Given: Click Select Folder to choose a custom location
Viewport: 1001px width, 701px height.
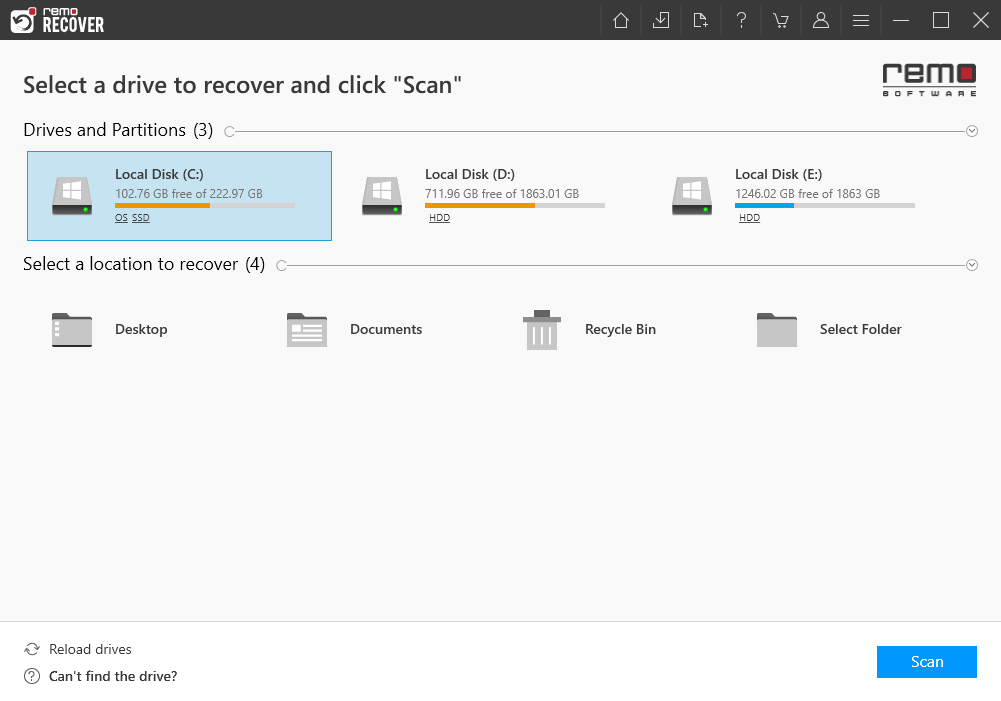Looking at the screenshot, I should [x=776, y=329].
